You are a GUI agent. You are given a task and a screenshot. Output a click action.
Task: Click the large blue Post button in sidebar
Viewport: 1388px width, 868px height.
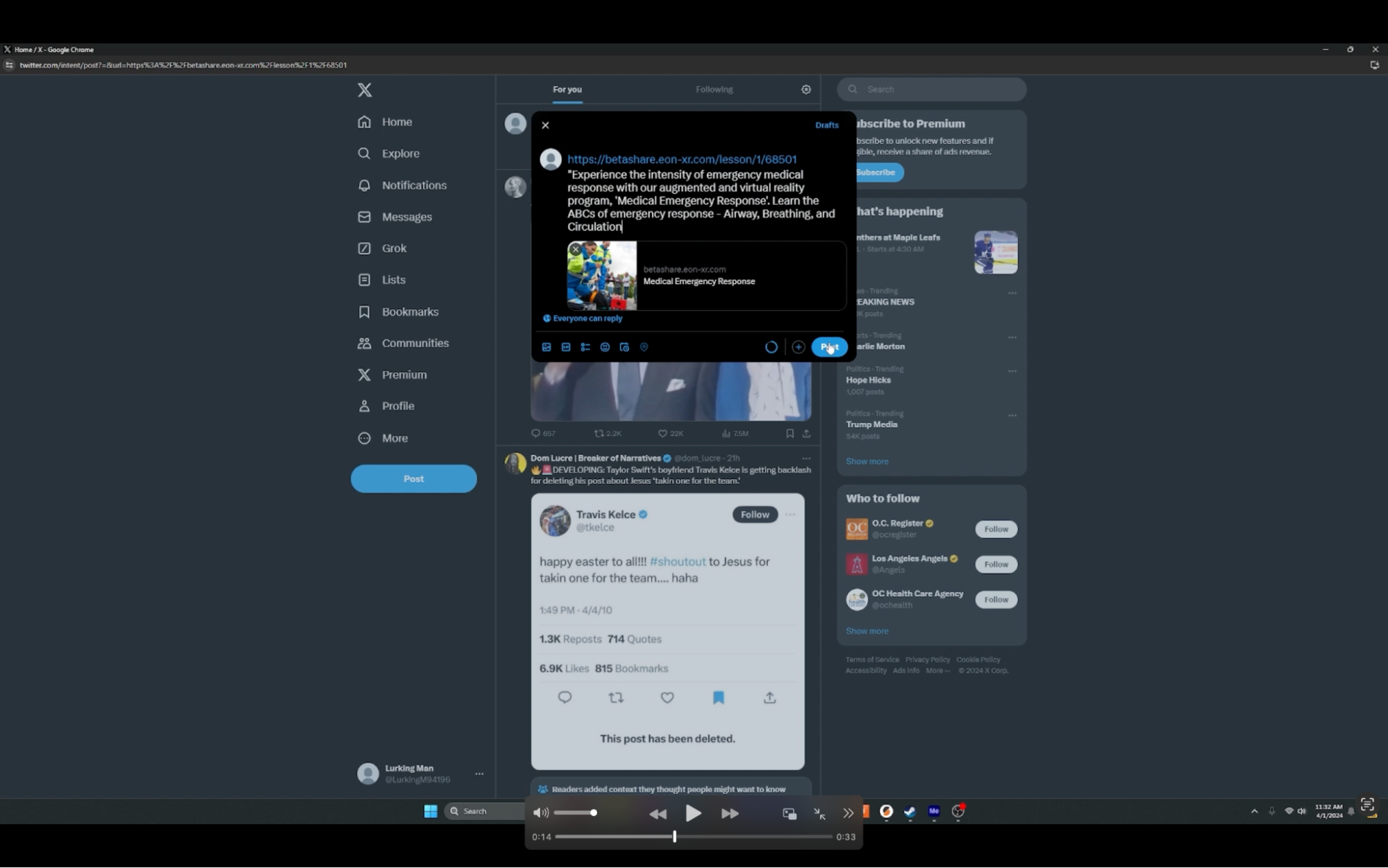pyautogui.click(x=414, y=479)
